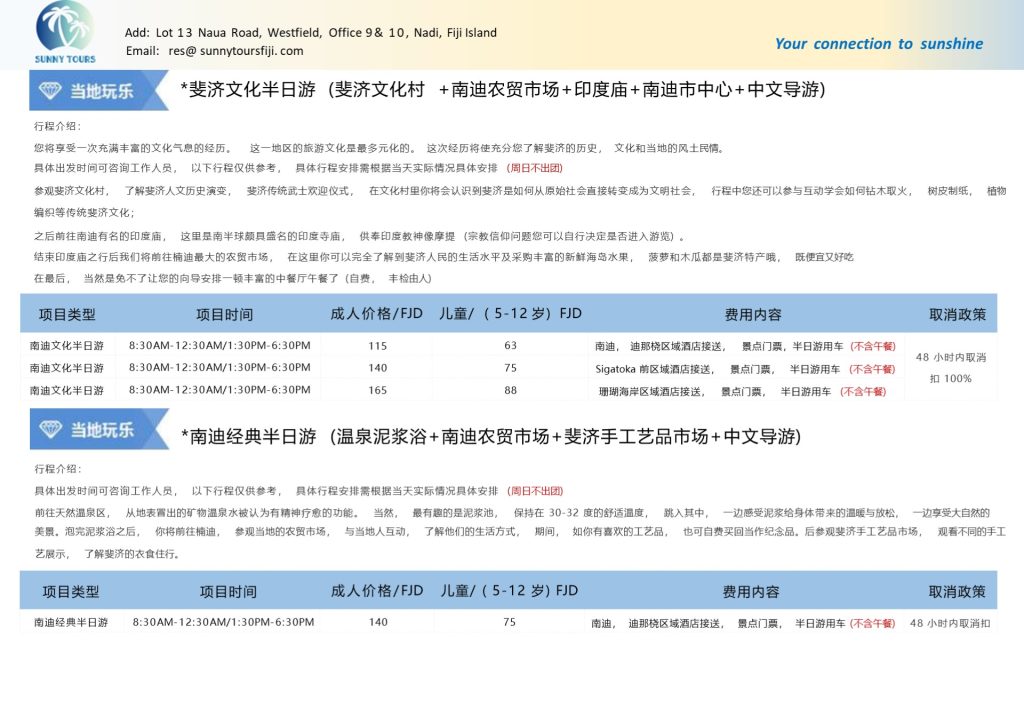Viewport: 1024px width, 724px height.
Task: Click red (周日不出团) note in 南迪经典 section
Action: click(535, 491)
